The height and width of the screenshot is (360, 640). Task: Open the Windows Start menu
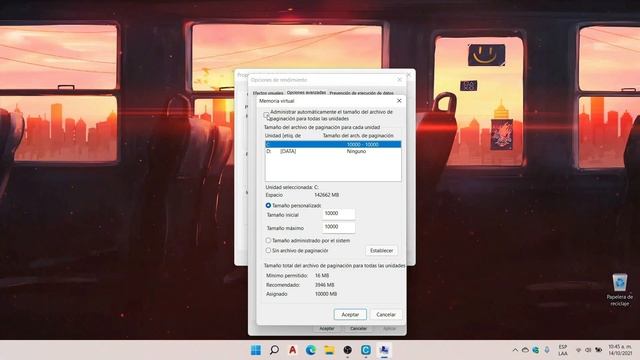pos(256,350)
